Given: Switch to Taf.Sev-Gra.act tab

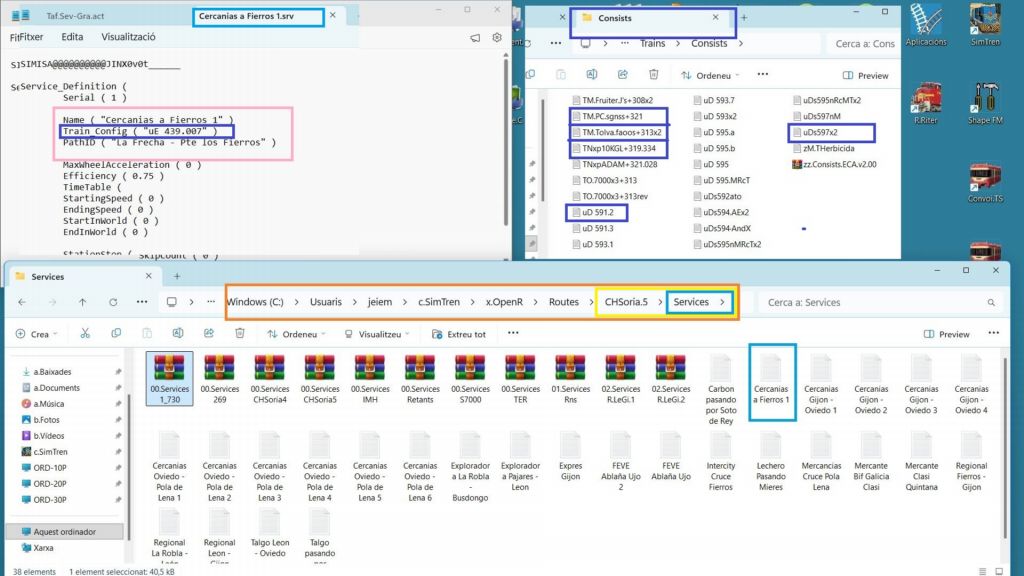Looking at the screenshot, I should pyautogui.click(x=75, y=16).
